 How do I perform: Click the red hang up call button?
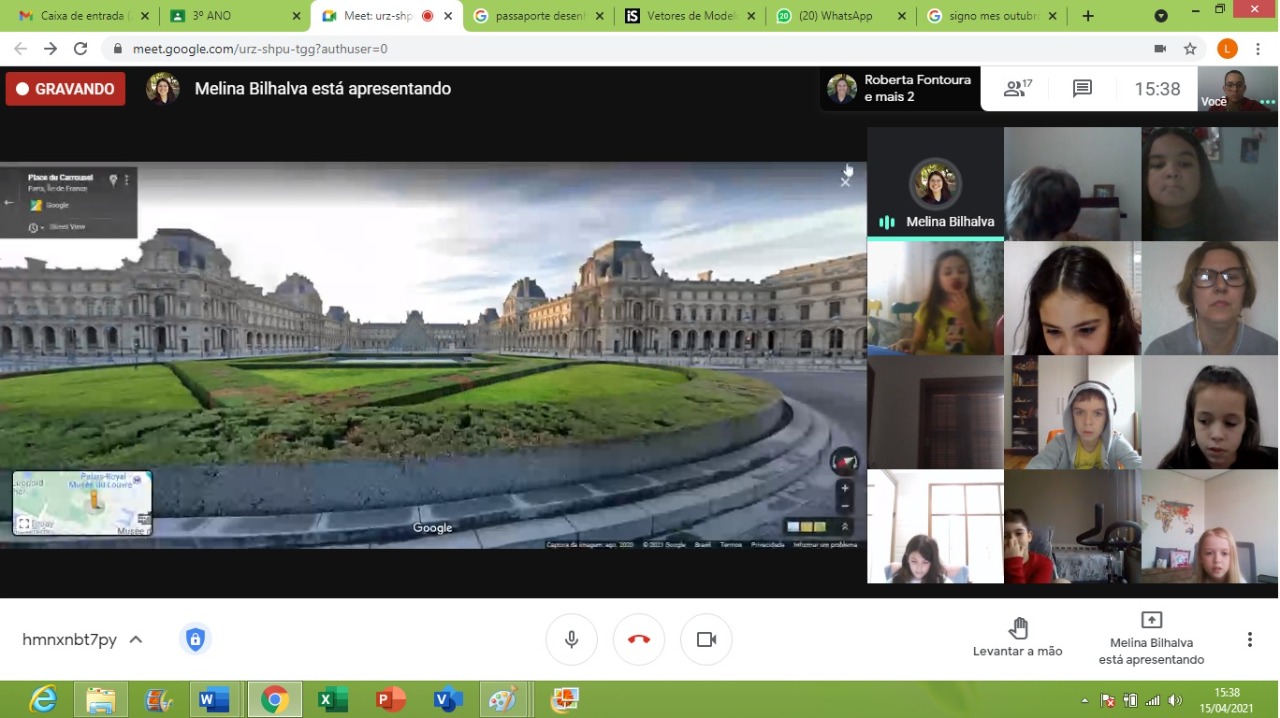coord(639,639)
